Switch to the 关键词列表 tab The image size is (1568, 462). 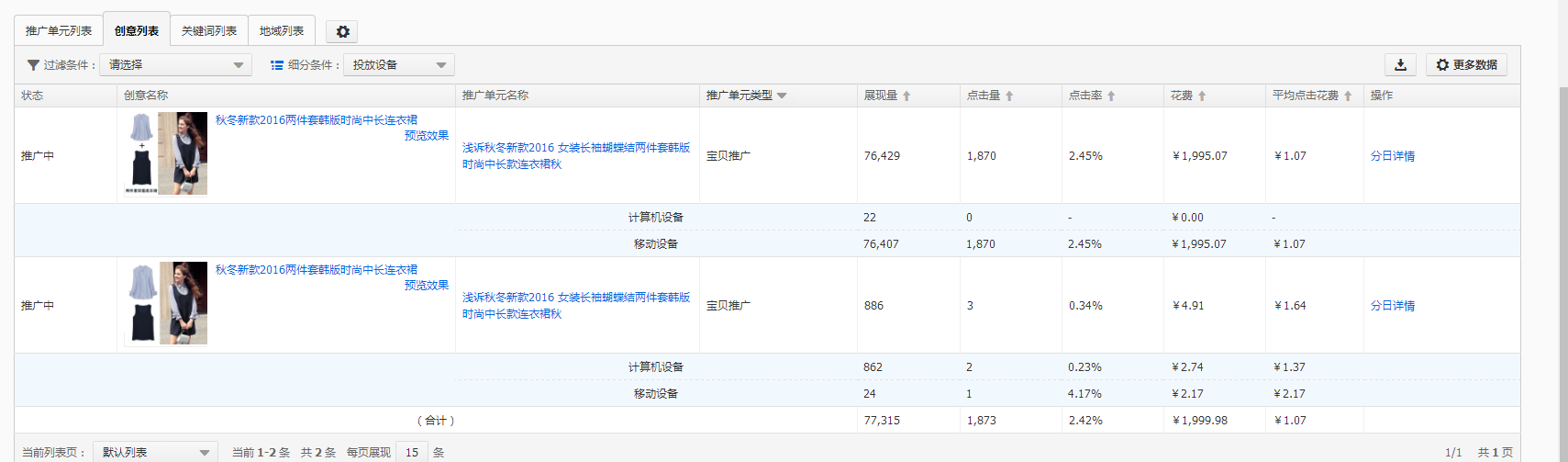[x=209, y=31]
